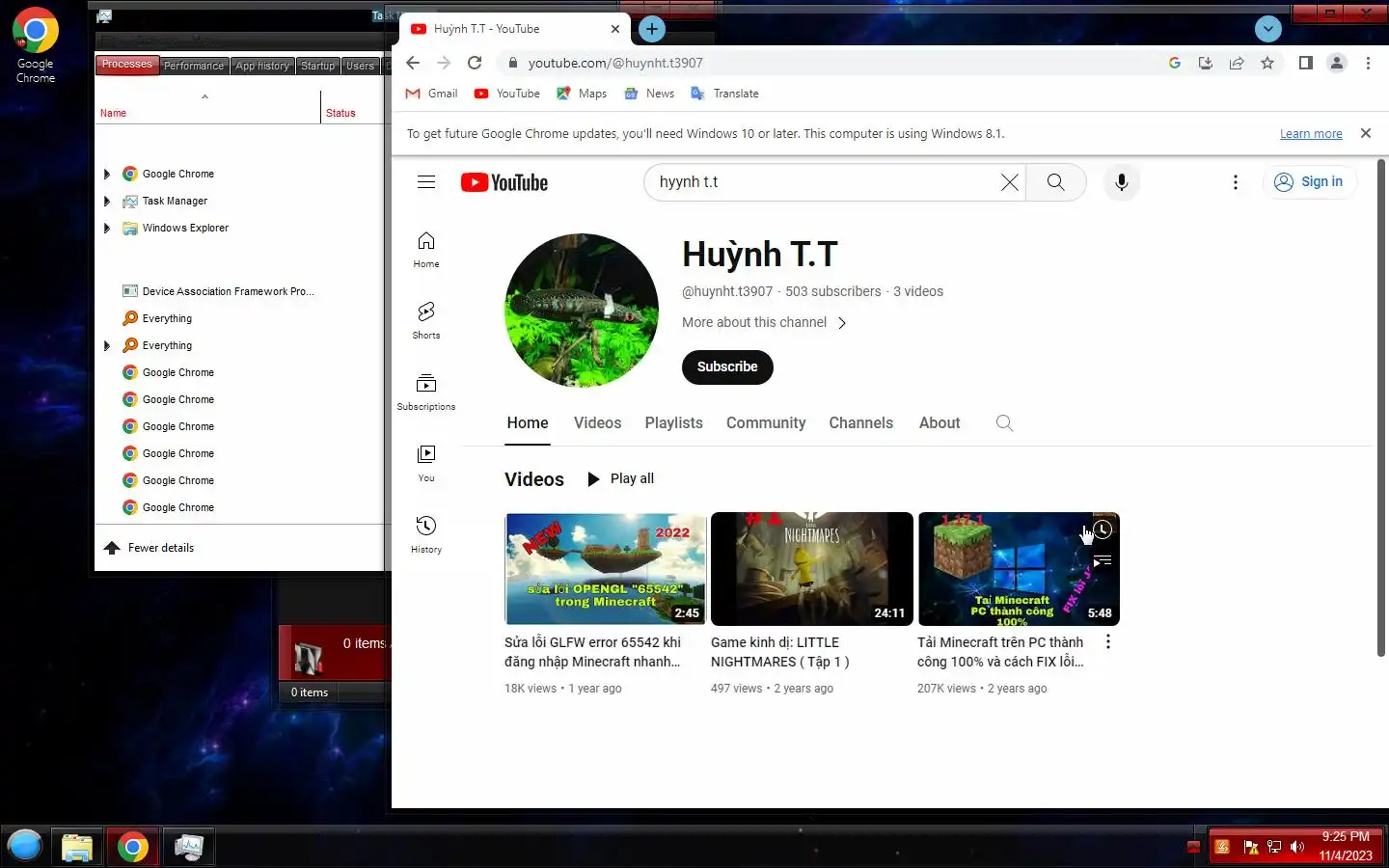Toggle Chrome side panel
The height and width of the screenshot is (868, 1389).
coord(1305,63)
